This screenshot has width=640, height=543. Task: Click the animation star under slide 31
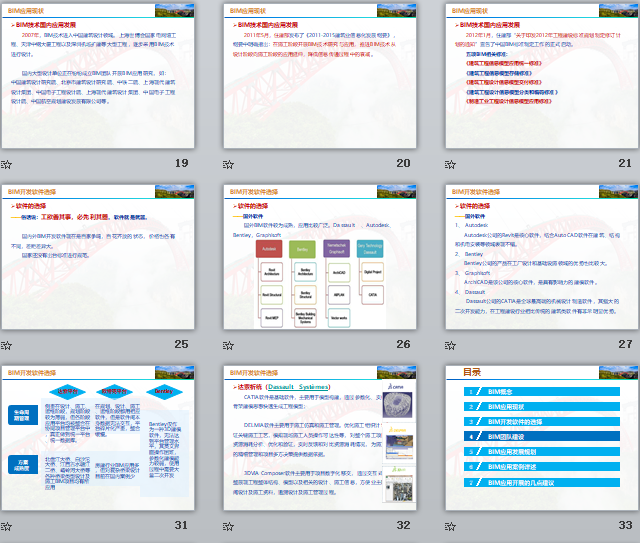pos(7,526)
